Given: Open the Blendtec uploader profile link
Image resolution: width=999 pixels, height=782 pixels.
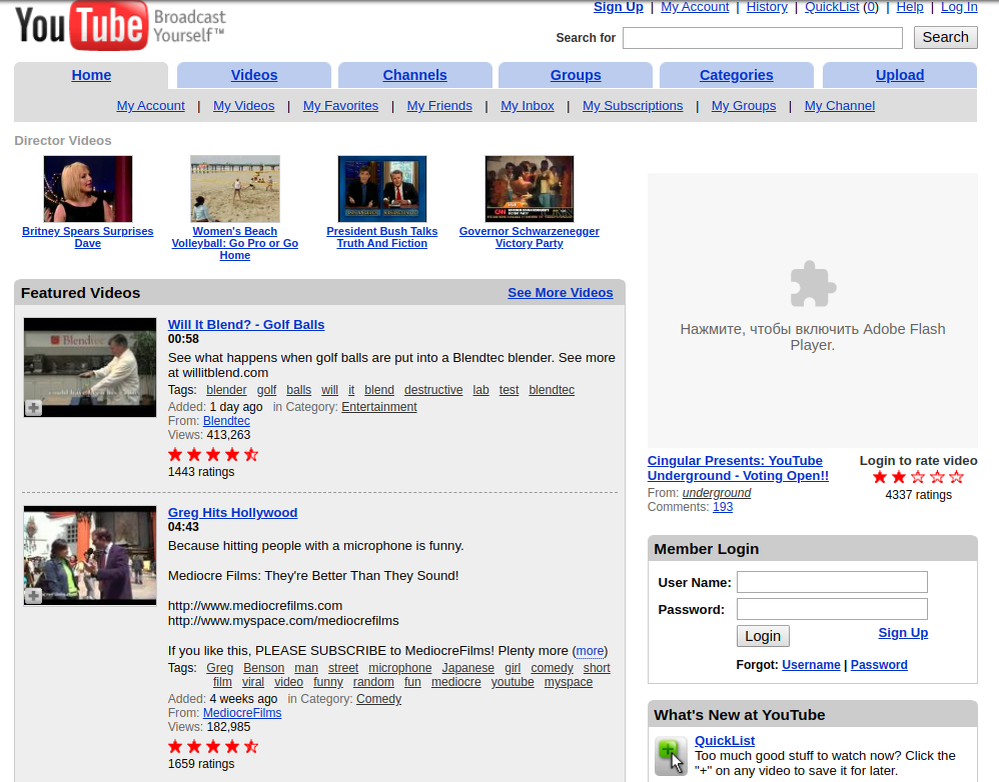Looking at the screenshot, I should 226,421.
